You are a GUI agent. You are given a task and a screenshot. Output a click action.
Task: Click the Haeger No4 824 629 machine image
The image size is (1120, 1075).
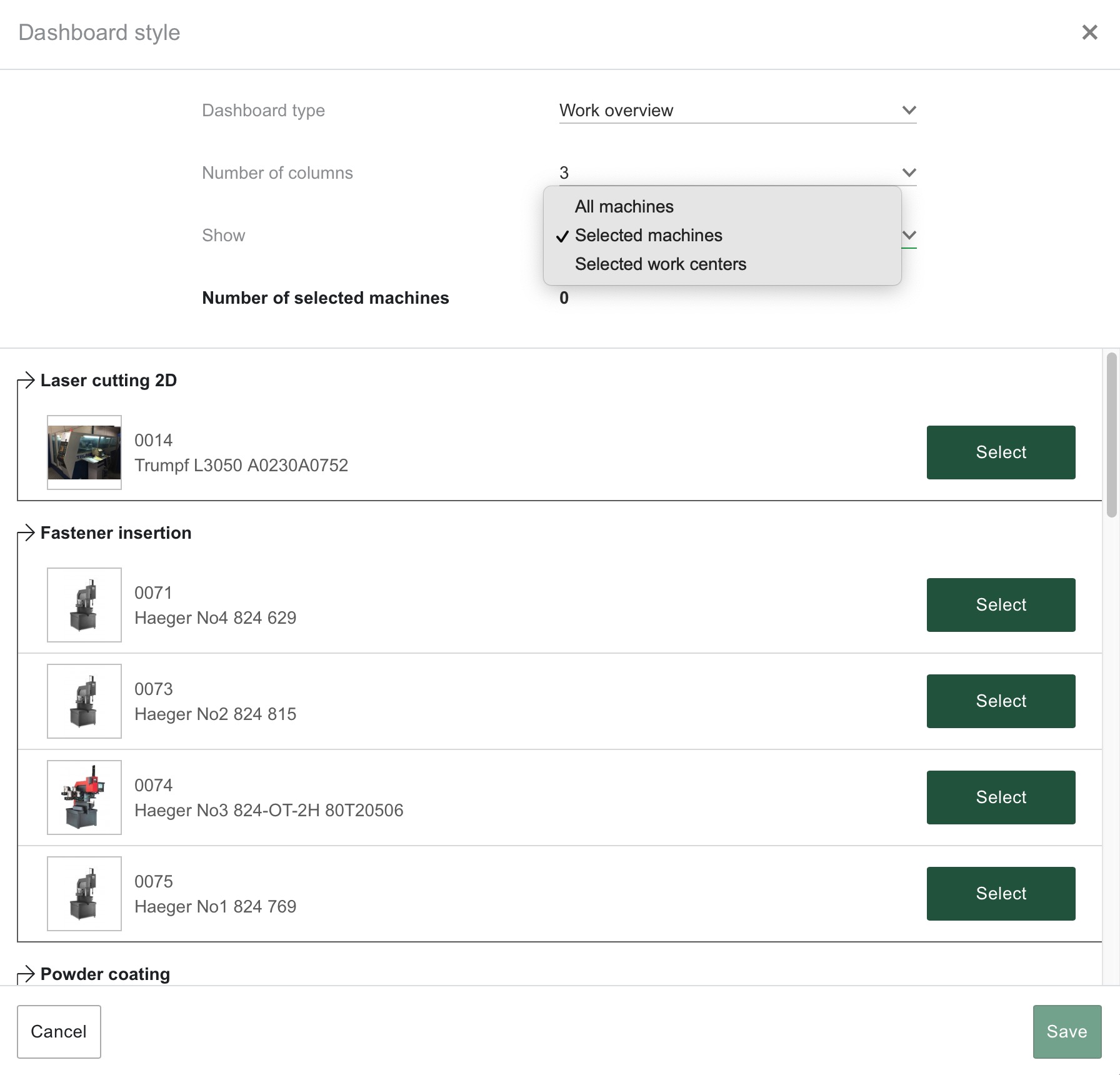[84, 604]
